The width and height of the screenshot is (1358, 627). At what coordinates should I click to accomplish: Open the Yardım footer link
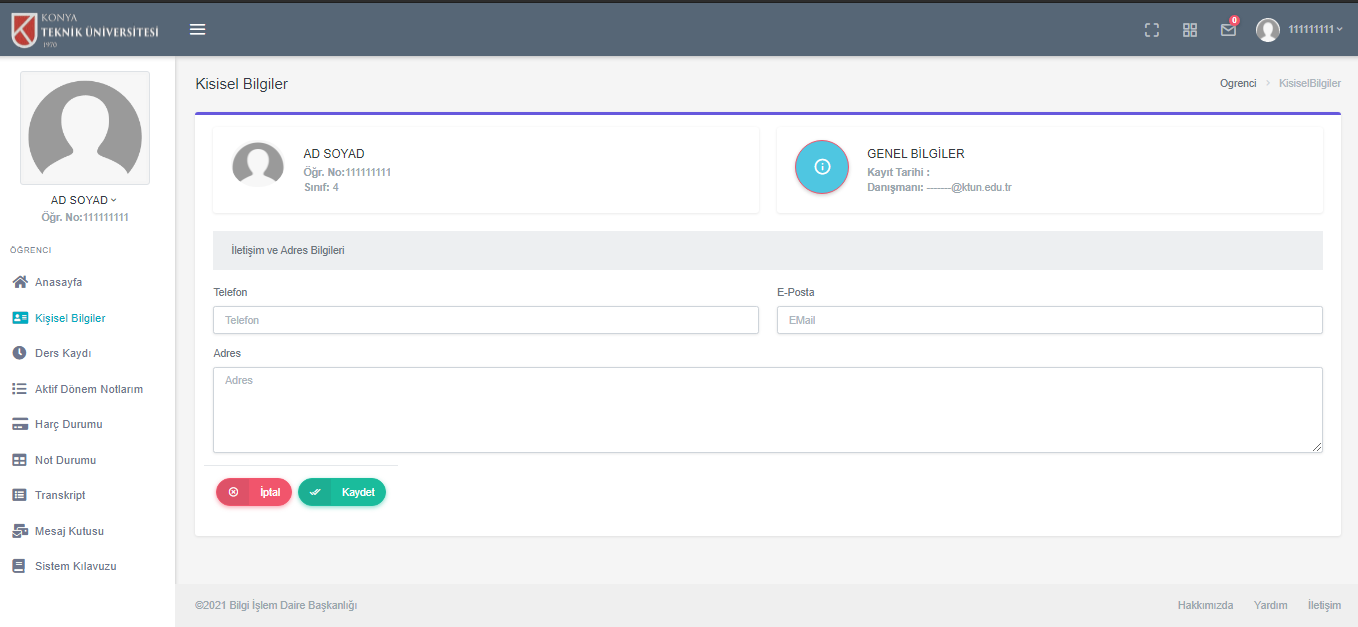click(x=1270, y=605)
